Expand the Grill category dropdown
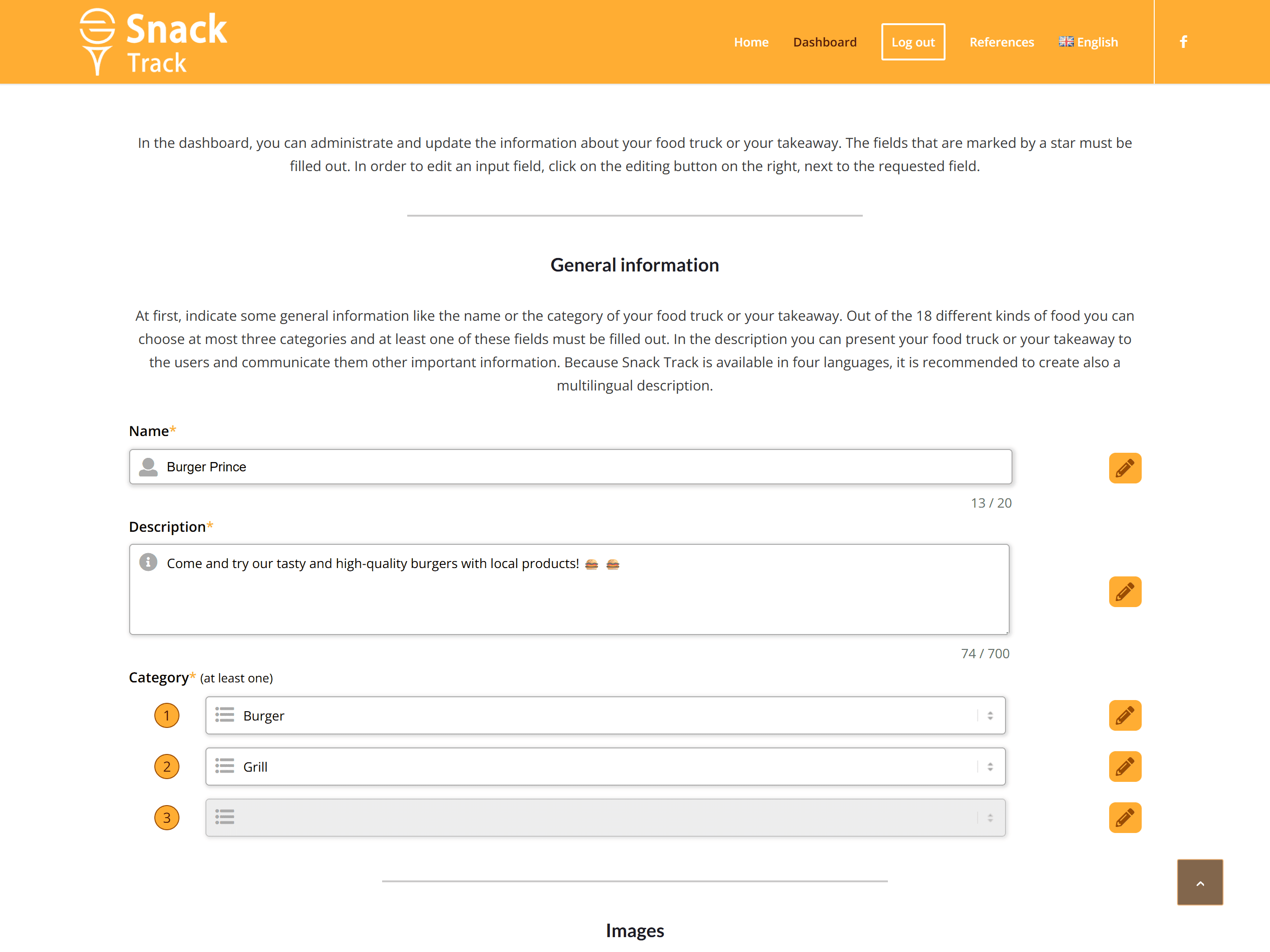 pyautogui.click(x=605, y=767)
